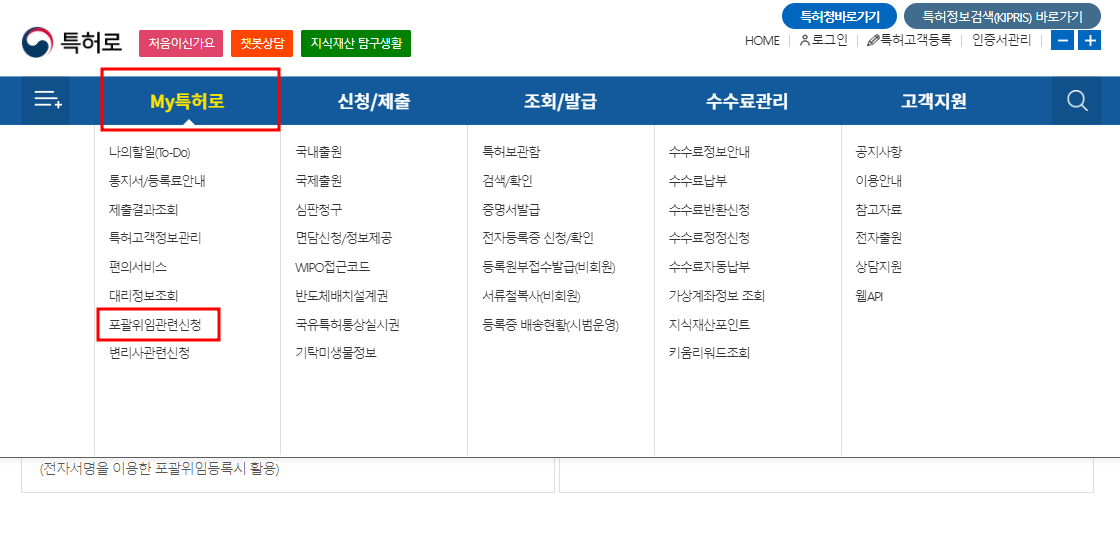Decrease font size with minus button
The height and width of the screenshot is (559, 1120).
tap(1062, 41)
